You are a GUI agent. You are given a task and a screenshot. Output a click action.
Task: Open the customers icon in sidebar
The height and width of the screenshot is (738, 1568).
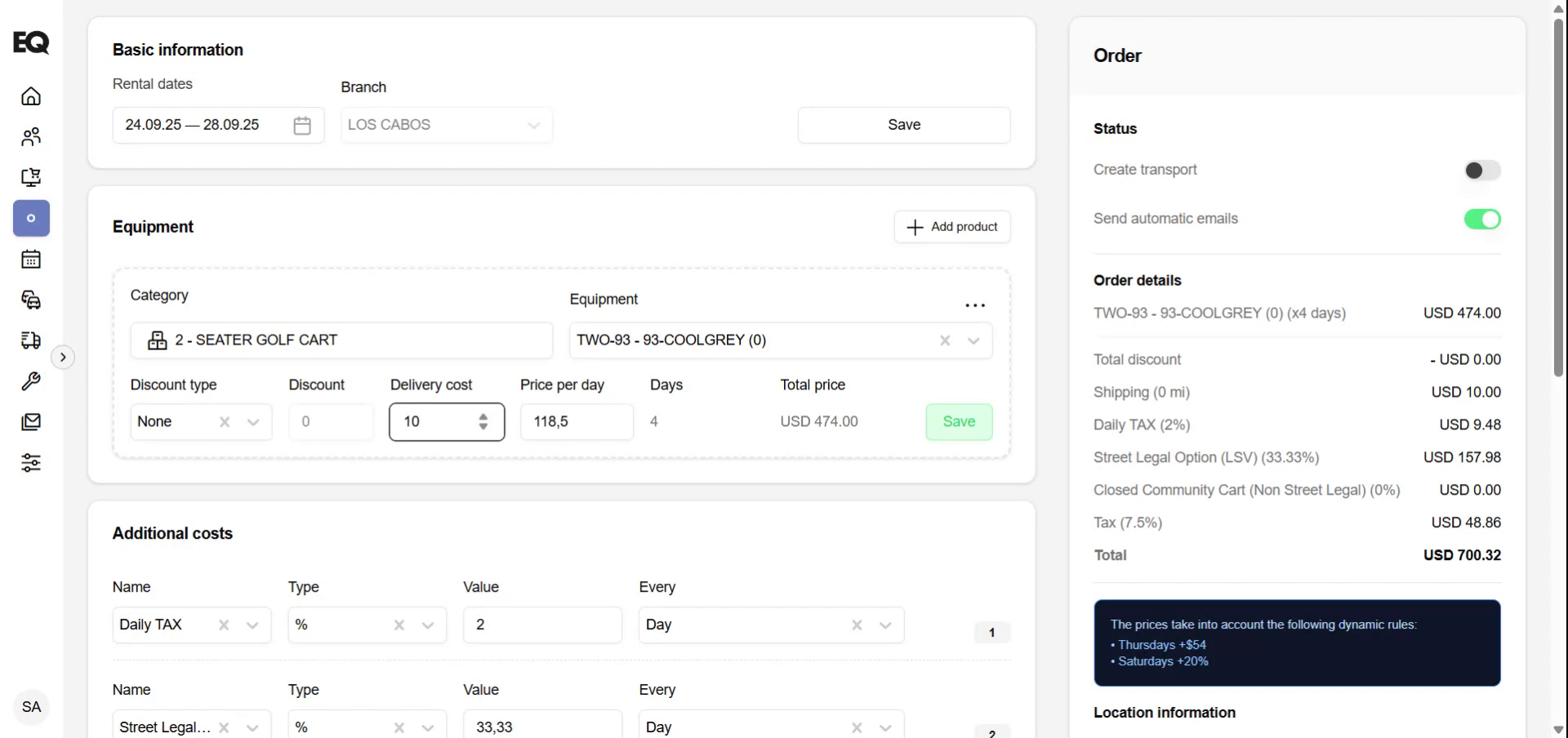(x=31, y=137)
